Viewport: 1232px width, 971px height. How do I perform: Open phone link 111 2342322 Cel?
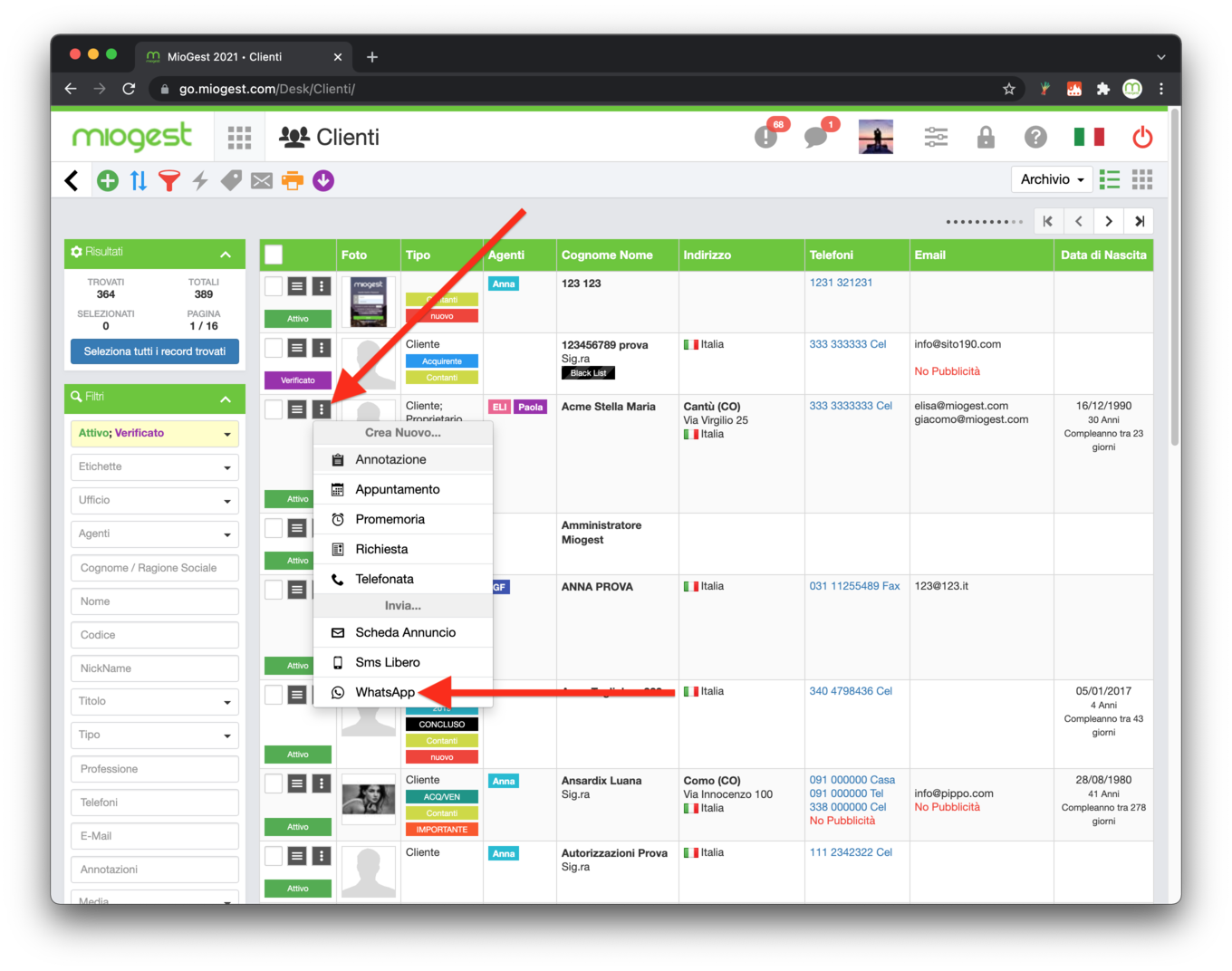click(x=851, y=852)
